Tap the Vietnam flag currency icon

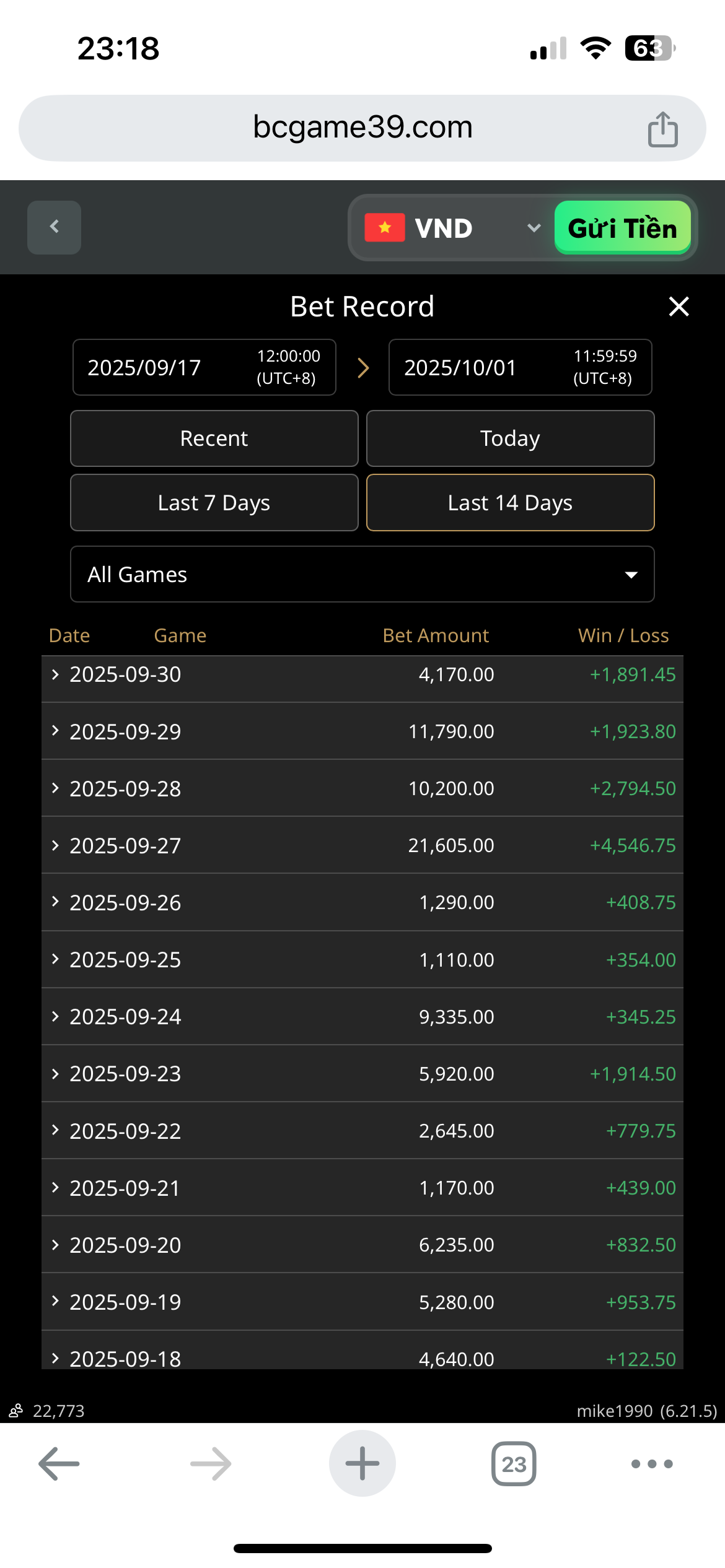tap(385, 228)
